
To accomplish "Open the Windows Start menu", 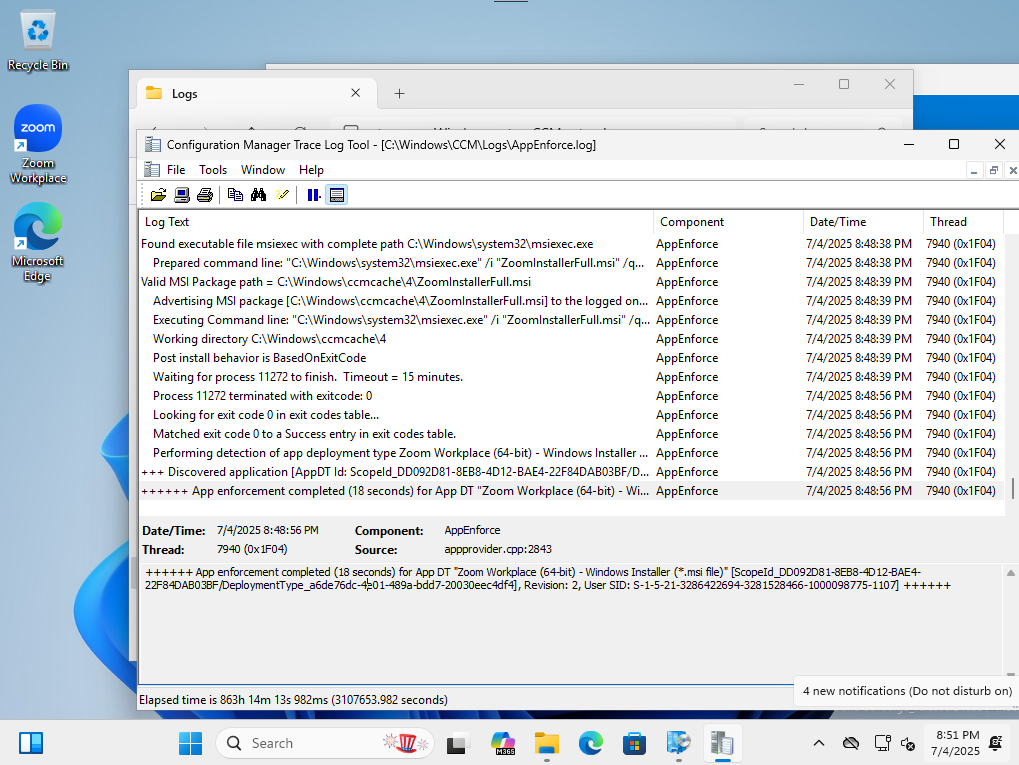I will click(x=190, y=743).
